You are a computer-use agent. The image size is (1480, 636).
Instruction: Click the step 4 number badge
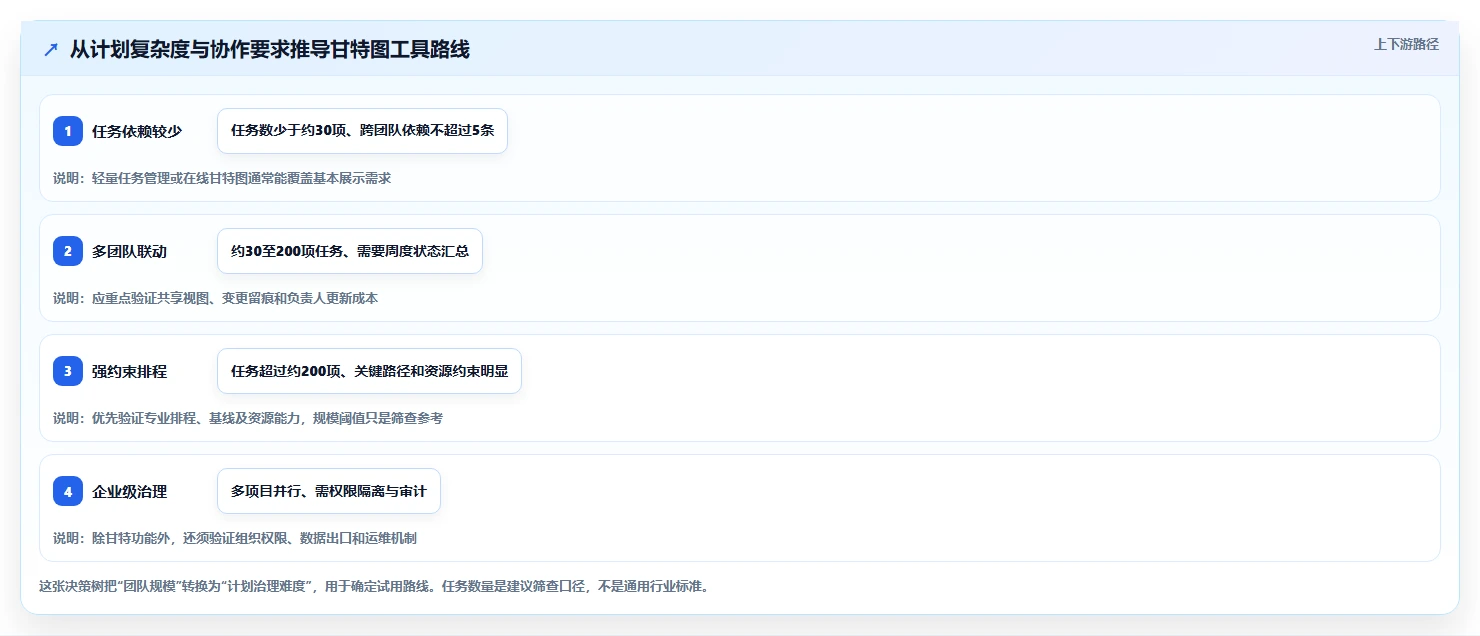click(x=68, y=491)
